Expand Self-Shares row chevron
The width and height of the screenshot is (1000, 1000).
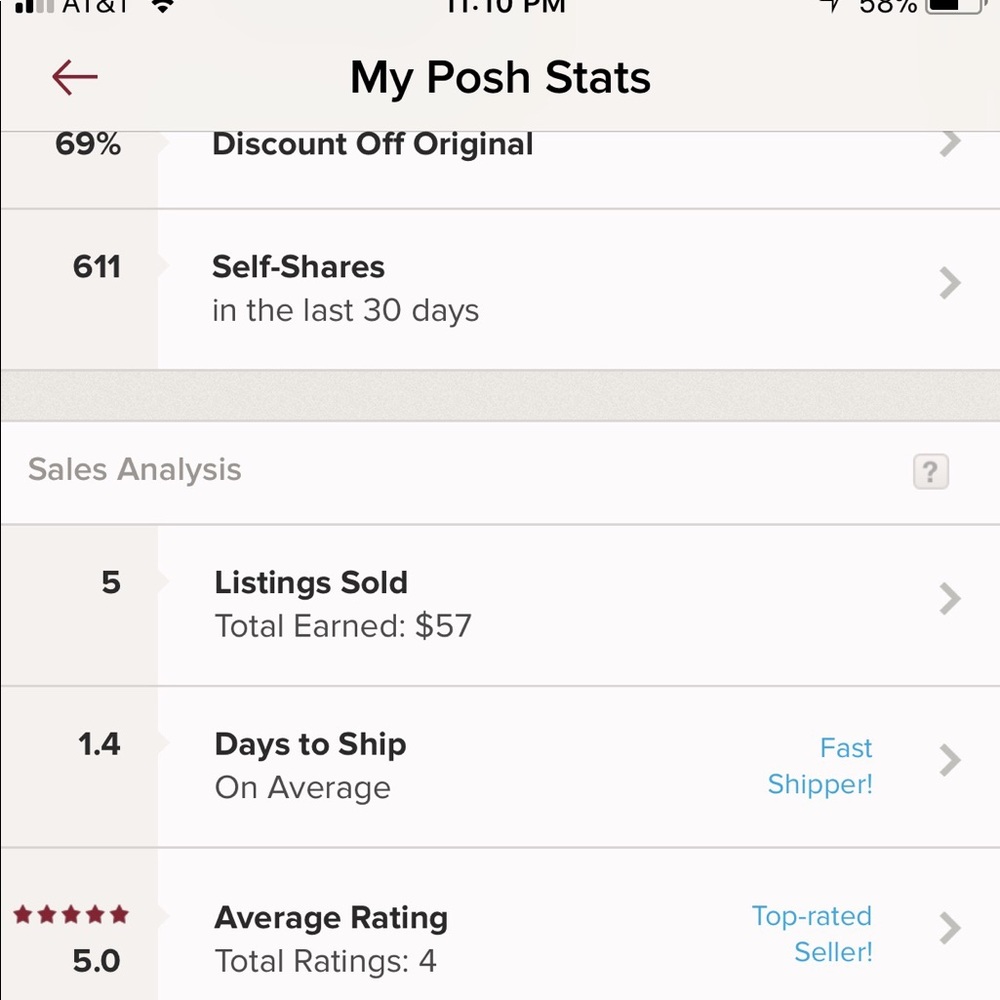point(949,285)
